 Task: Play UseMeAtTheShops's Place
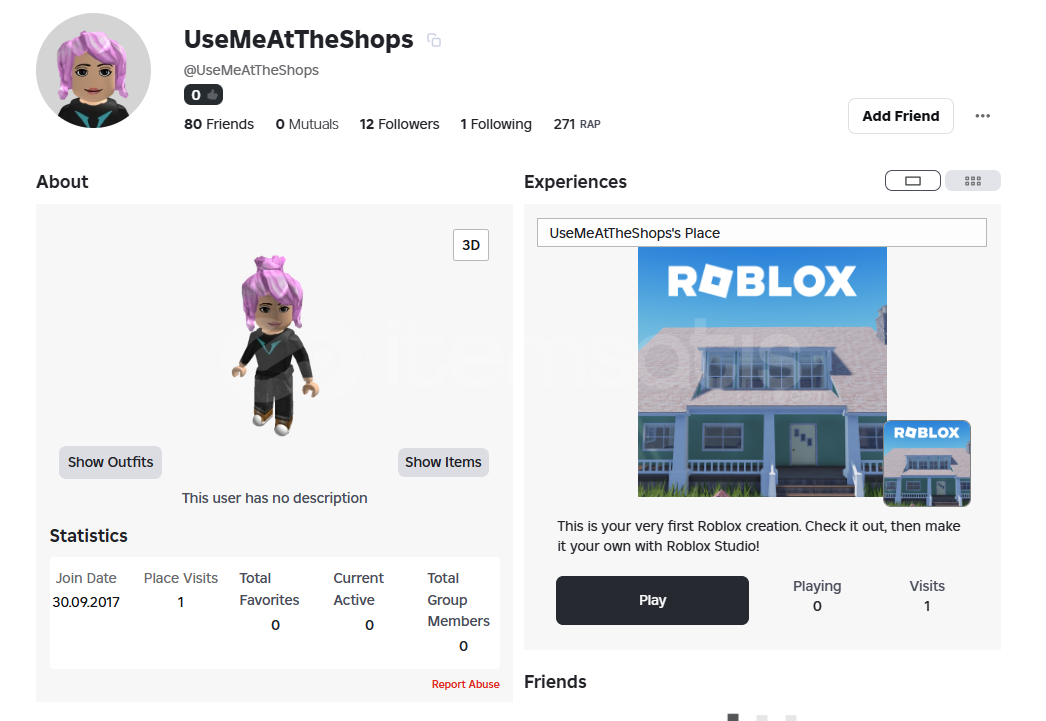pos(652,600)
